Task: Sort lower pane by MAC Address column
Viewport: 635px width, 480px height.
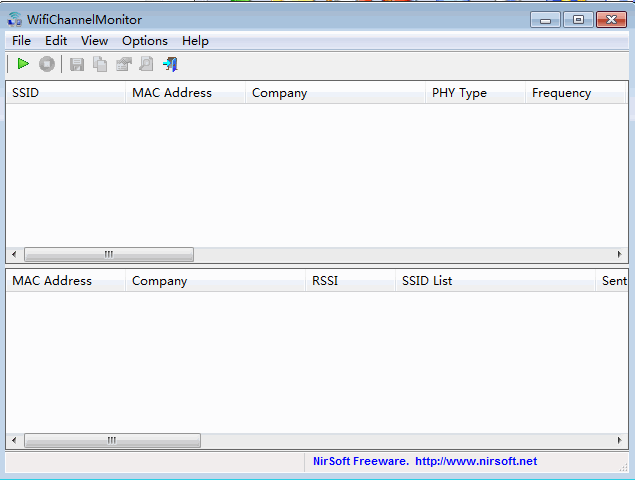Action: 66,281
